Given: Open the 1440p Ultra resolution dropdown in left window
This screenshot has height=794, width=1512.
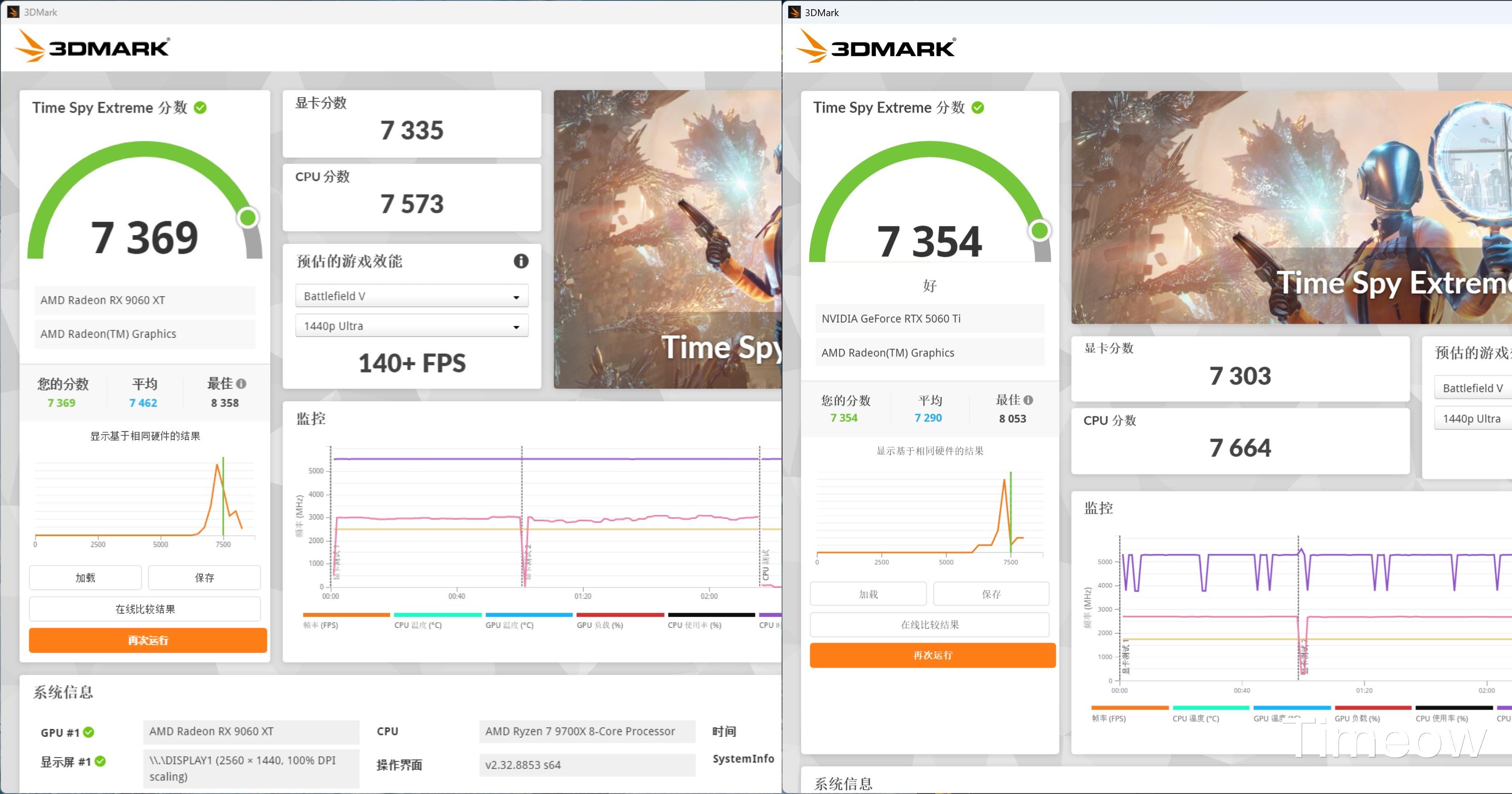Looking at the screenshot, I should tap(411, 326).
